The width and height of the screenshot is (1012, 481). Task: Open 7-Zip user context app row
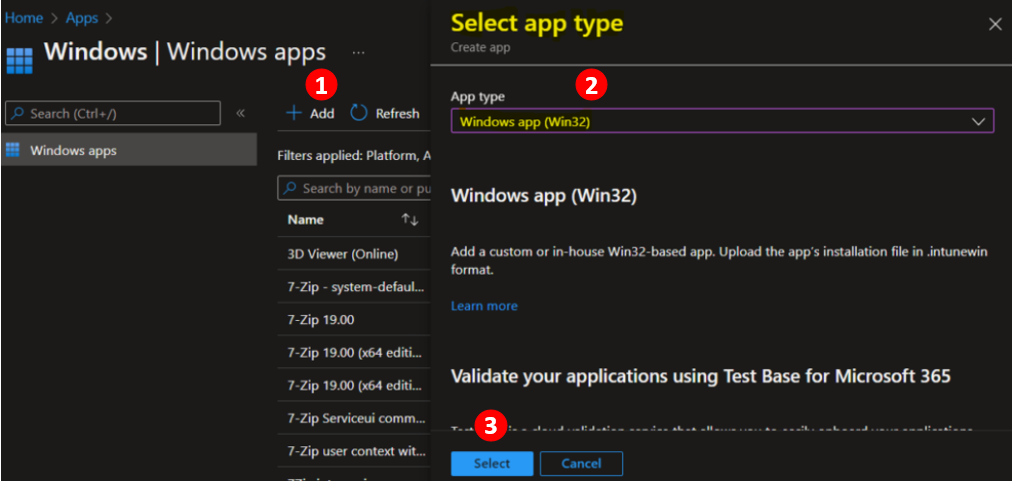pos(356,450)
